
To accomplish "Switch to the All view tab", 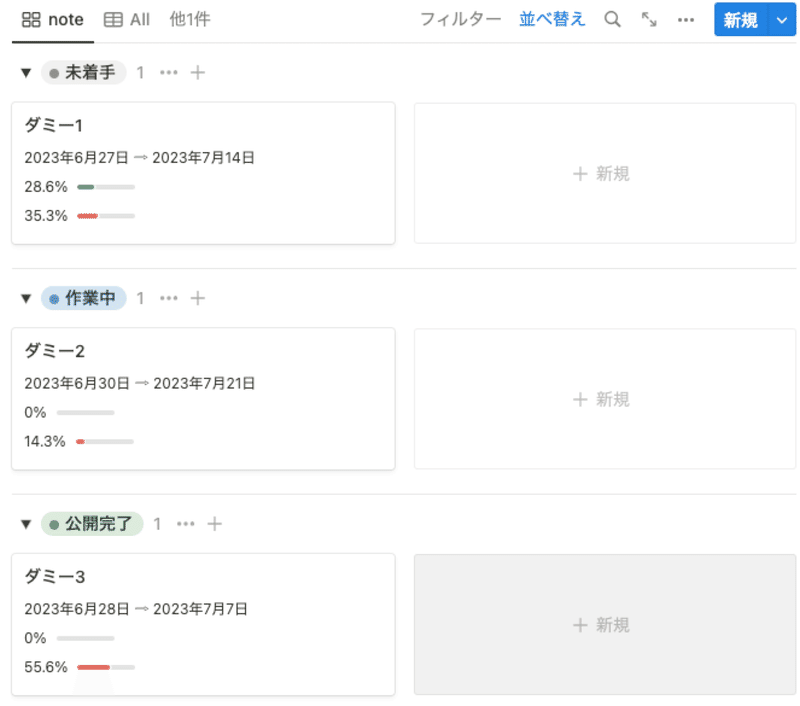I will [127, 20].
